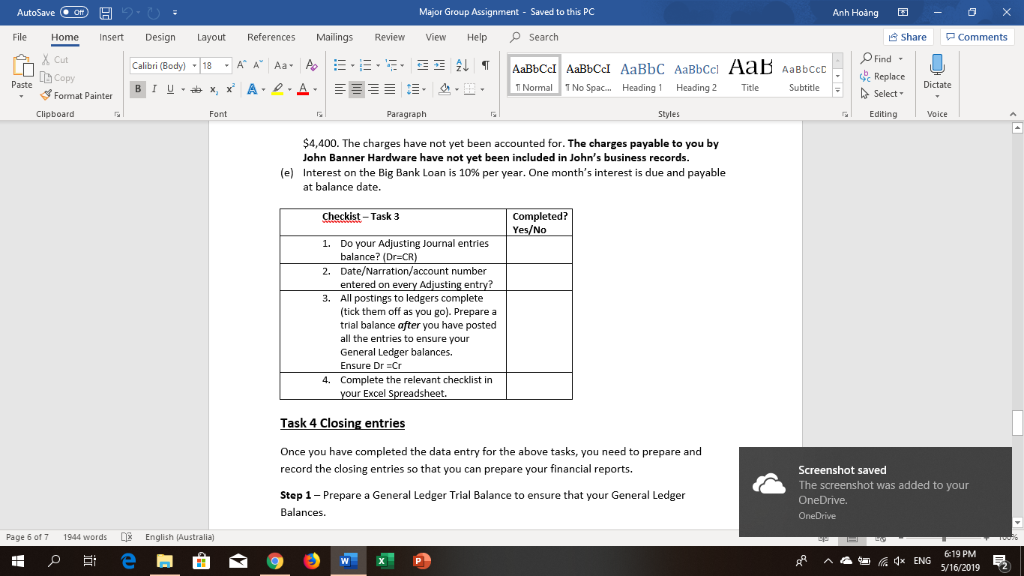Select the Normal style
Viewport: 1024px width, 576px height.
coord(534,75)
